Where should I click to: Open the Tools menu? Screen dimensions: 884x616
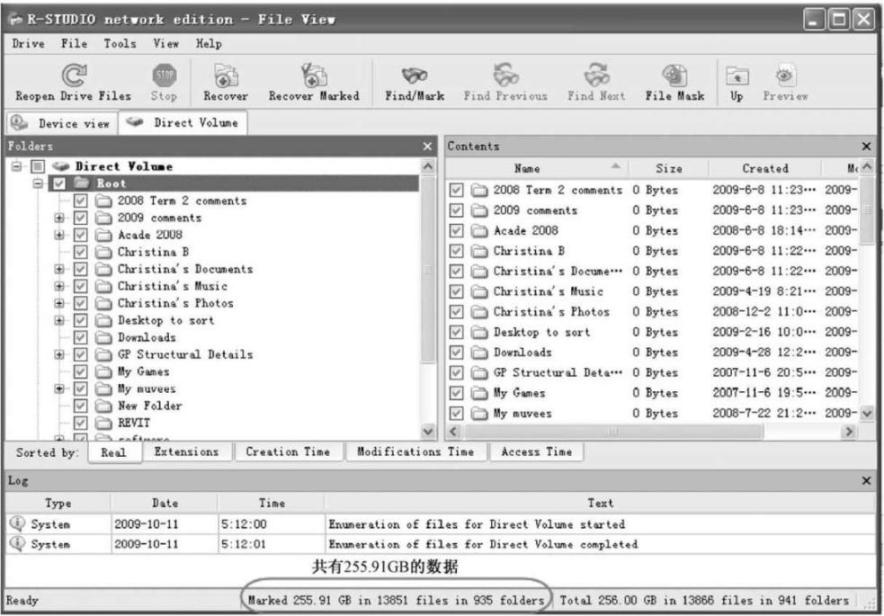(x=119, y=44)
